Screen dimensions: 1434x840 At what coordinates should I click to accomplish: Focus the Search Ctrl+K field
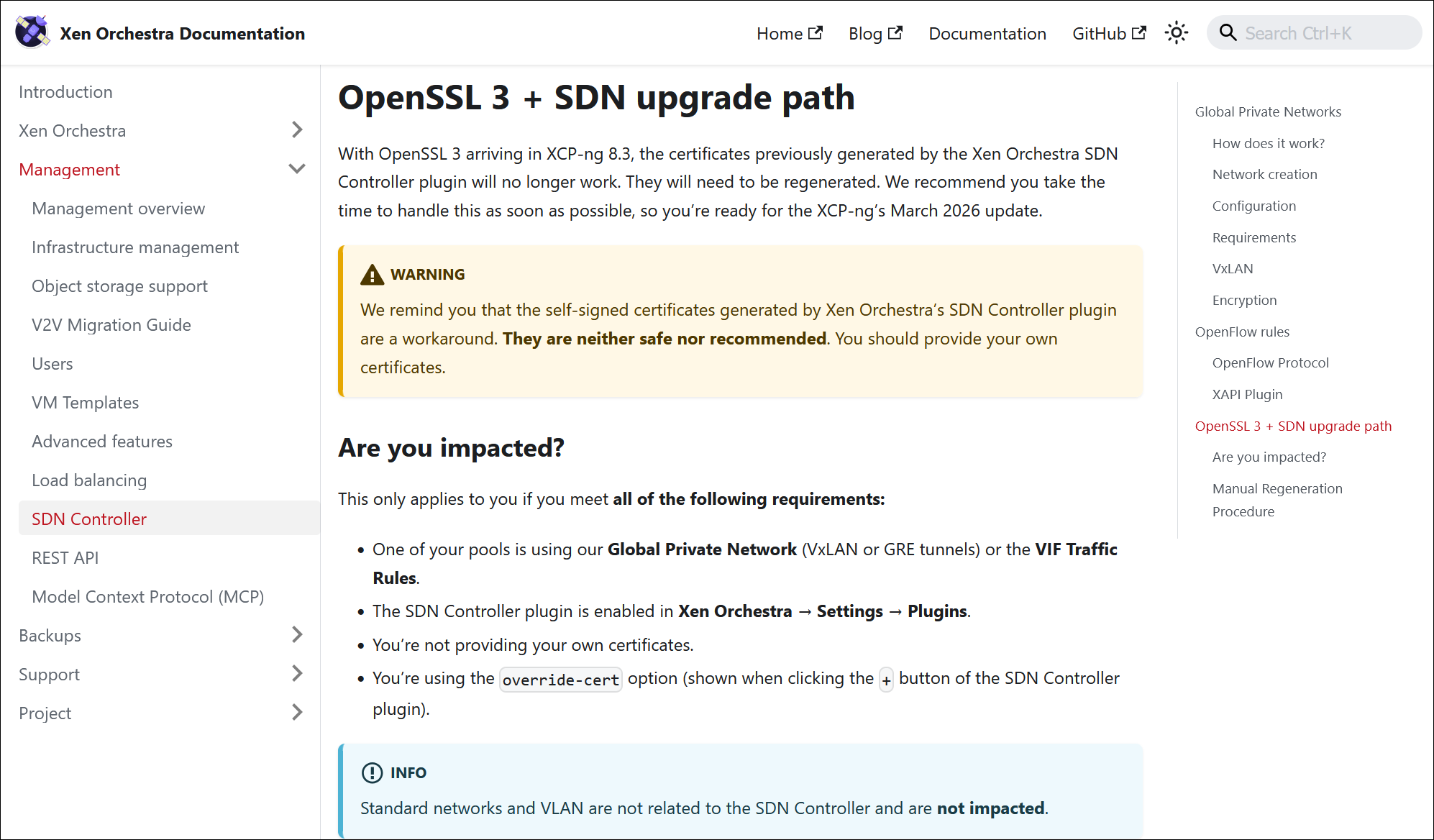[1323, 34]
